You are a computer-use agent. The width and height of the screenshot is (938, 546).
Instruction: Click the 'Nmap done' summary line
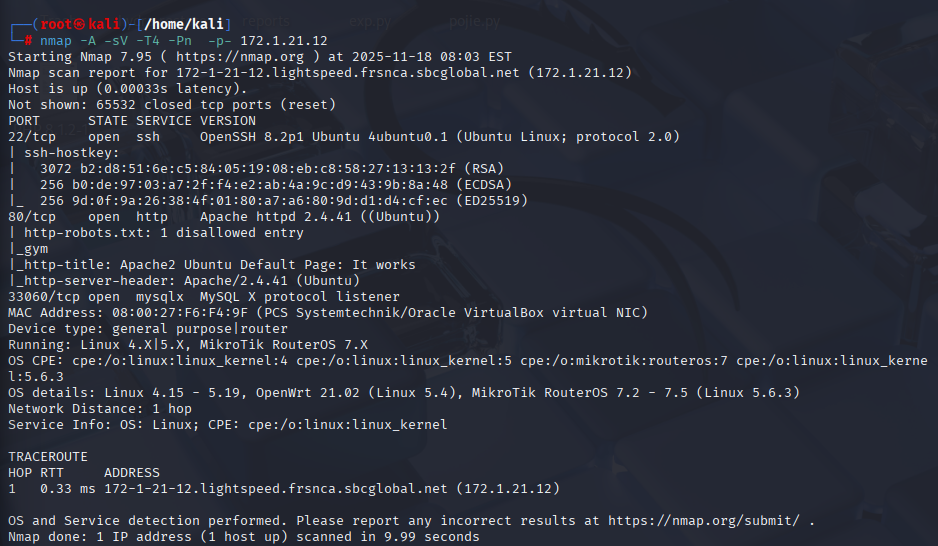pos(243,537)
